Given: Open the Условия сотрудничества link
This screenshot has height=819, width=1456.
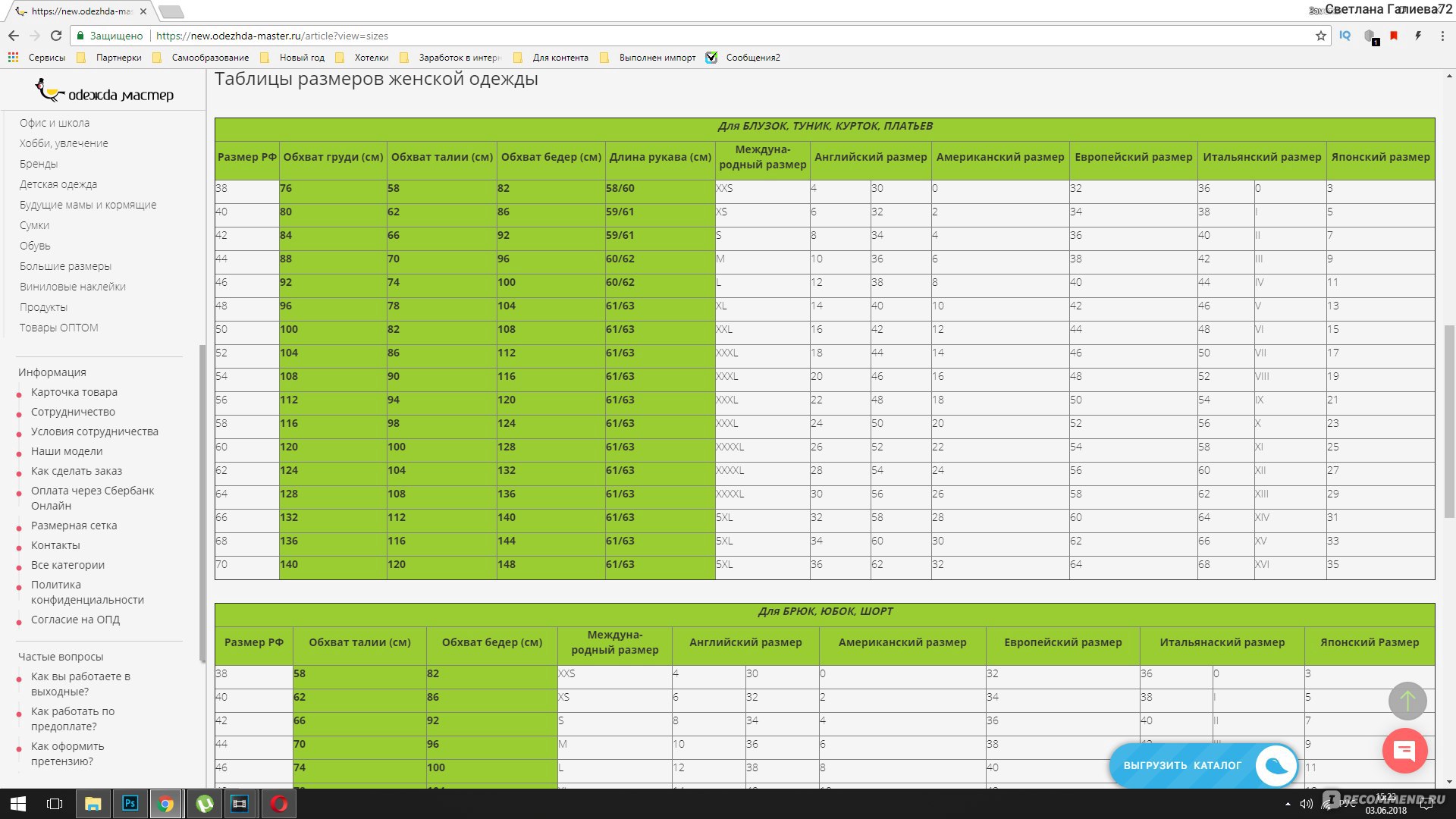Looking at the screenshot, I should tap(95, 431).
